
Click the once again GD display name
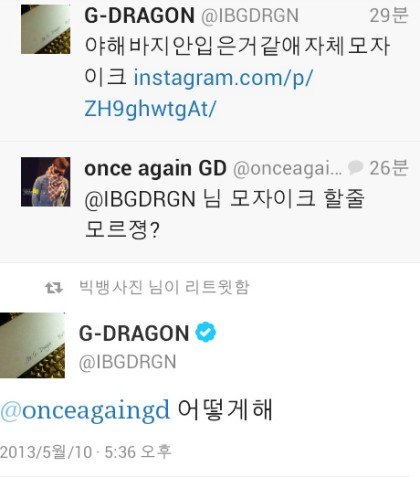coord(155,168)
